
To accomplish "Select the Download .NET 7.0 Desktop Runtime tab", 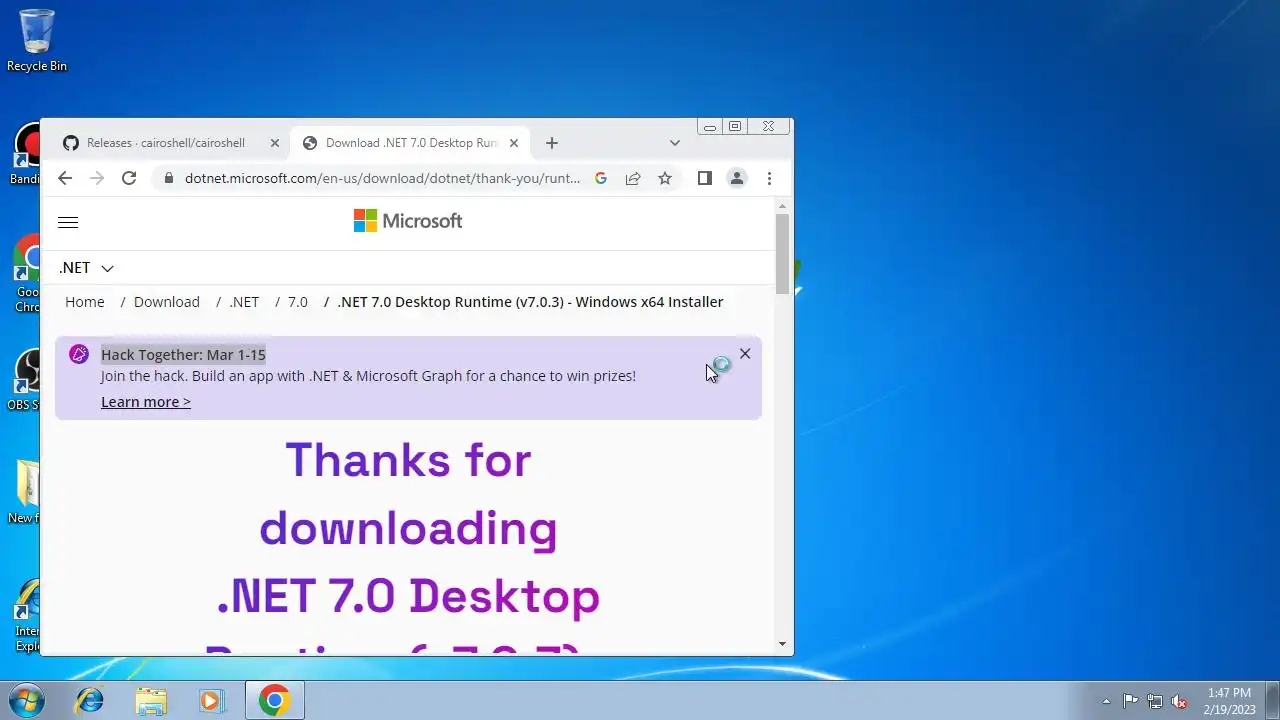I will [x=410, y=143].
